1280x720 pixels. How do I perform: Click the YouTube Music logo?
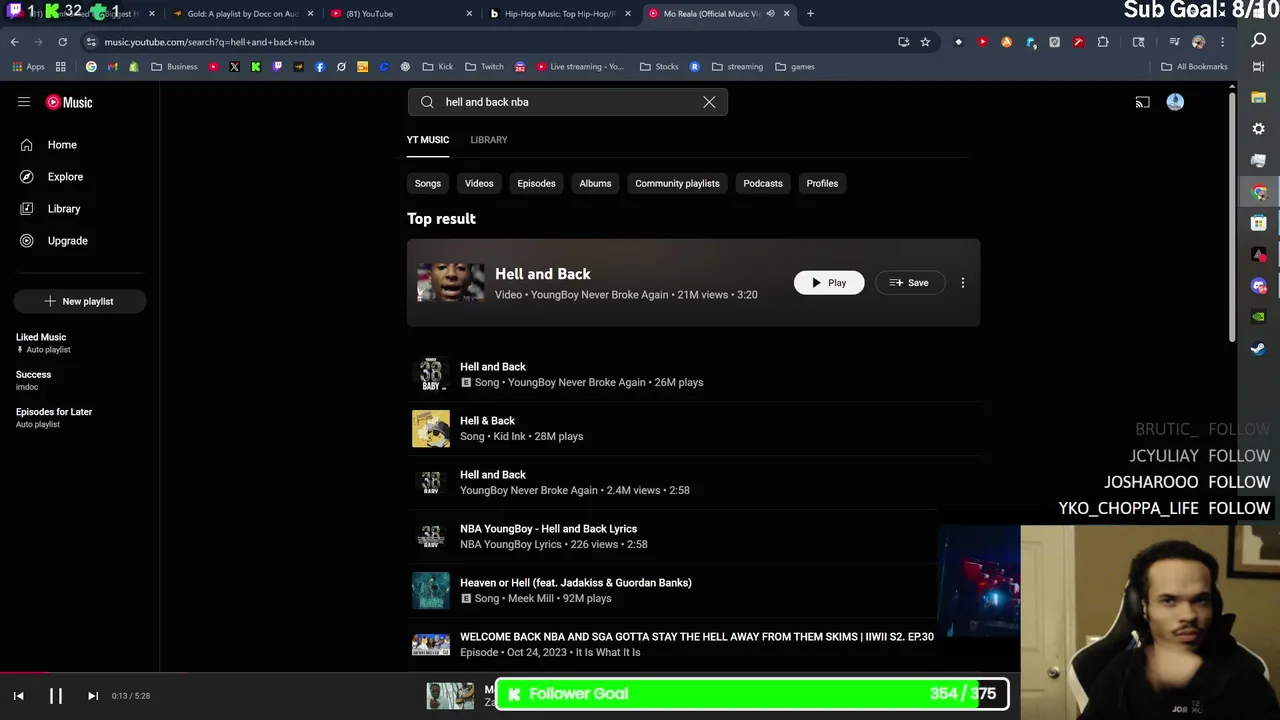pyautogui.click(x=69, y=102)
